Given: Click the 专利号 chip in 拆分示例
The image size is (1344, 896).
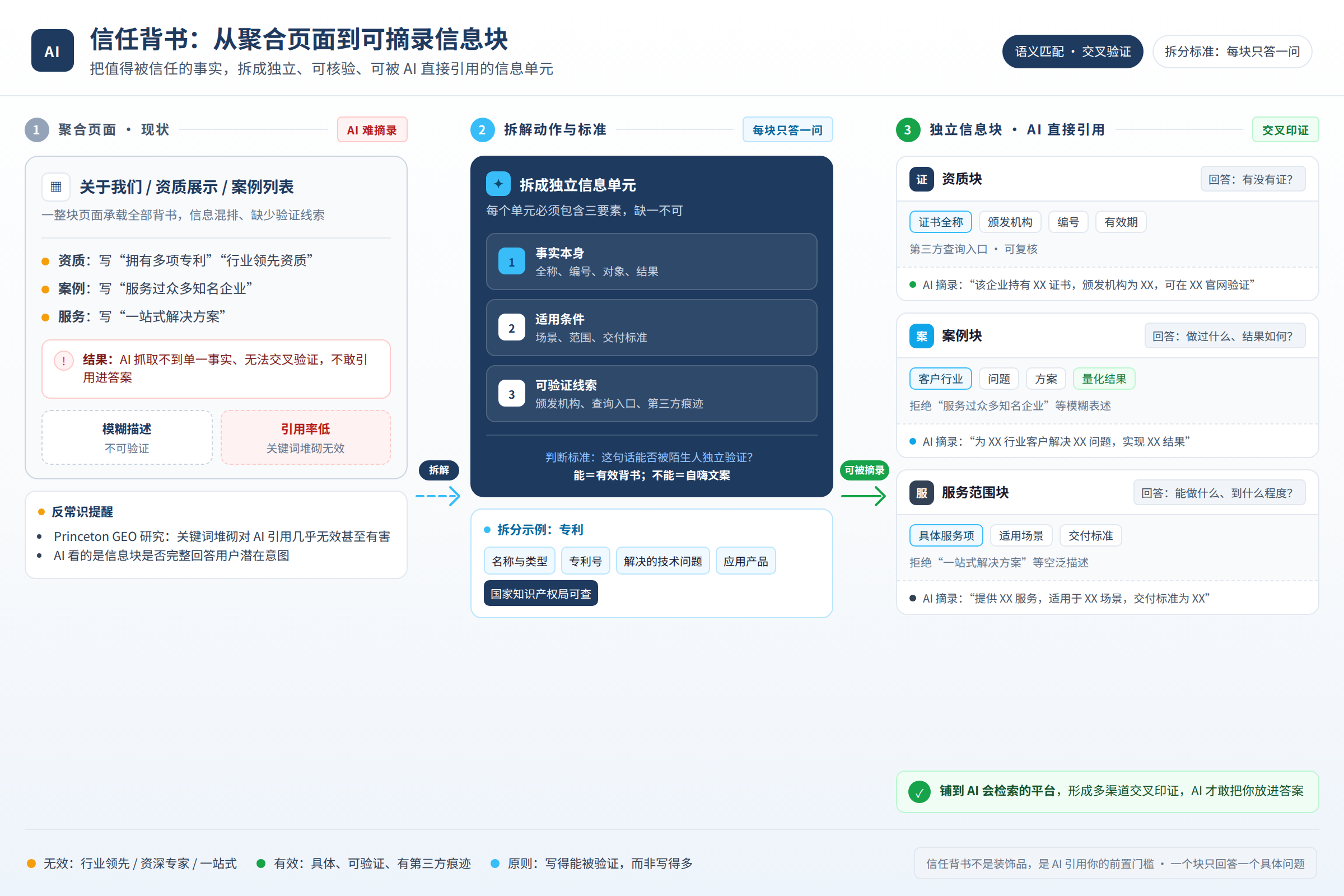Looking at the screenshot, I should tap(586, 561).
